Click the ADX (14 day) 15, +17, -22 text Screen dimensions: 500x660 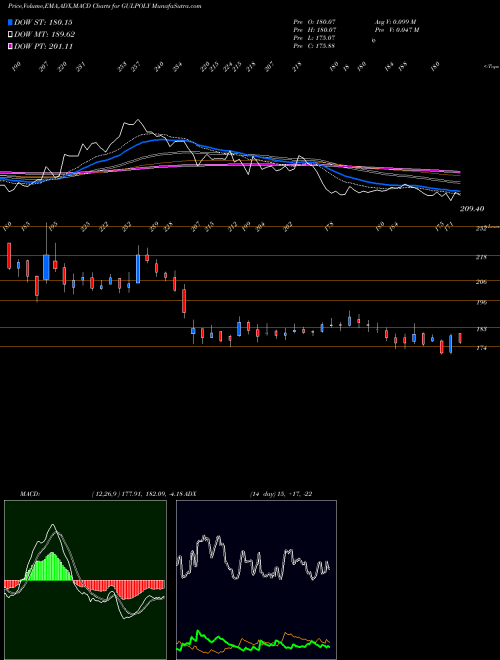point(248,494)
